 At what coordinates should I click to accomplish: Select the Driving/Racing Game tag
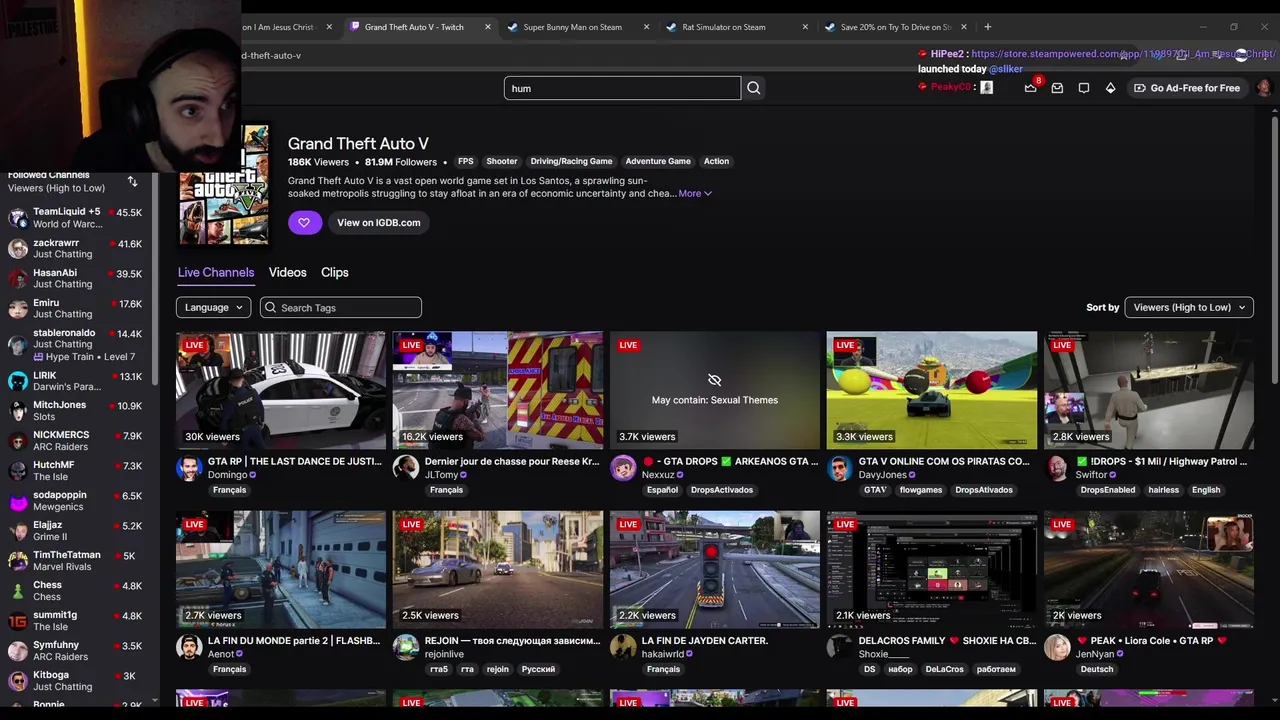pyautogui.click(x=571, y=161)
